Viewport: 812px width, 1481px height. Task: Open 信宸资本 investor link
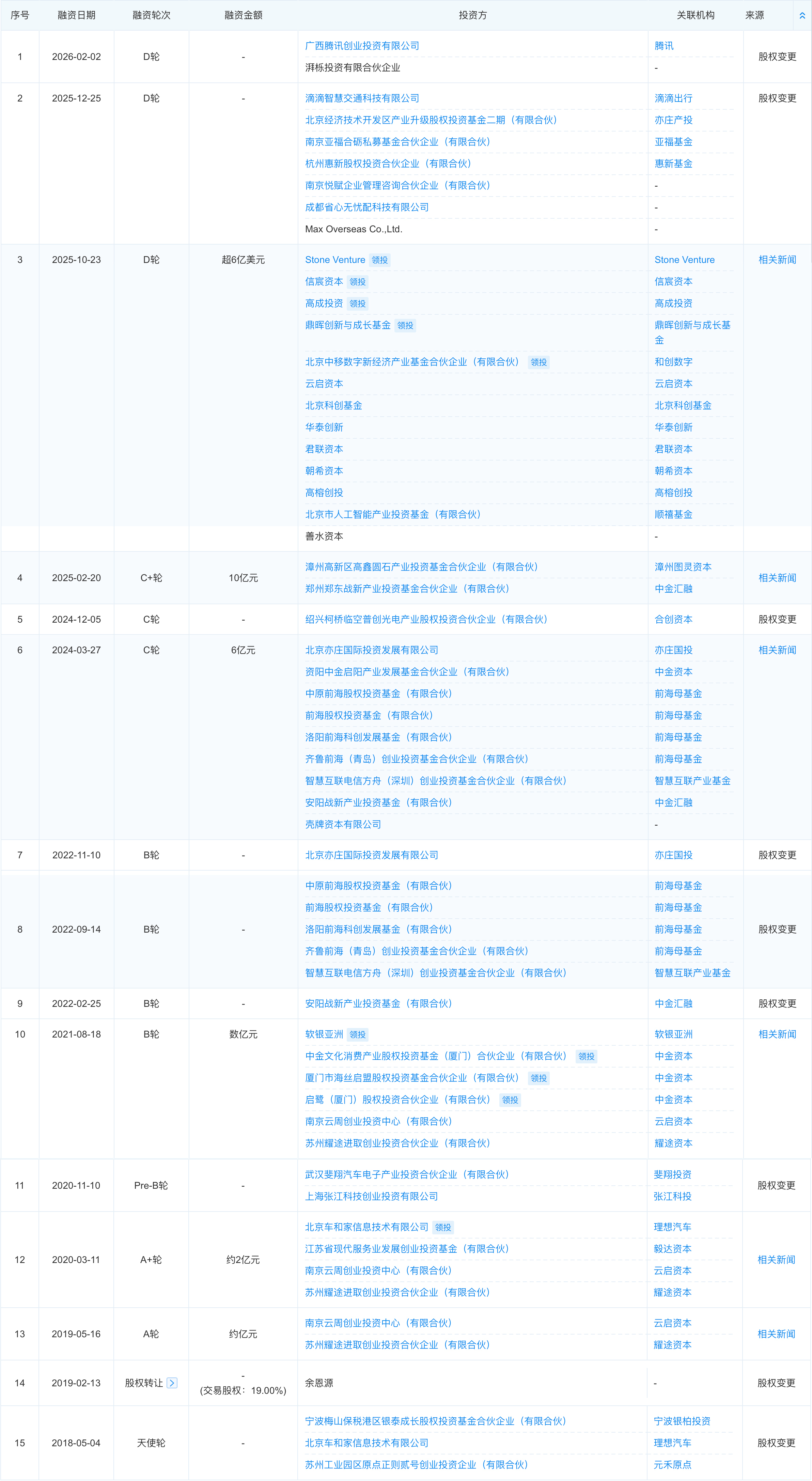point(324,282)
